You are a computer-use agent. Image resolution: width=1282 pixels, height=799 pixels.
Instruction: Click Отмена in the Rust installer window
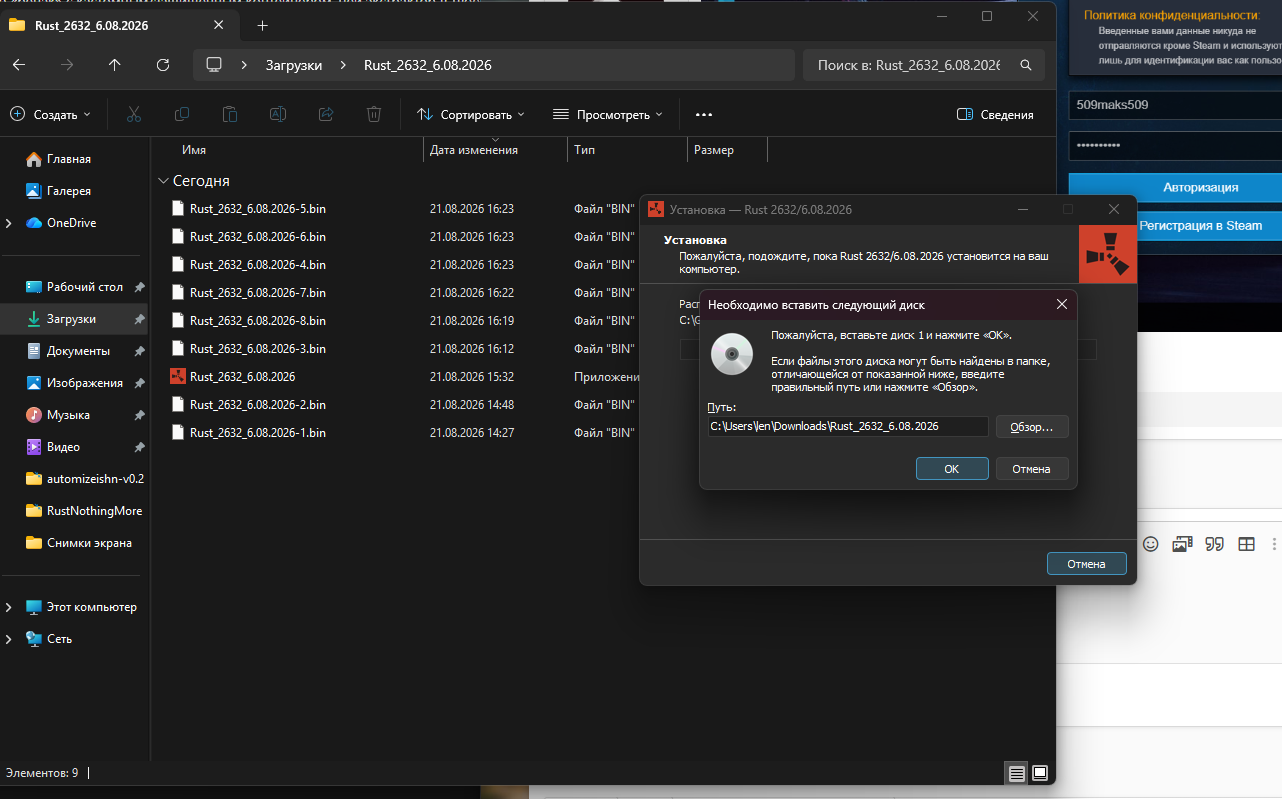click(1087, 564)
